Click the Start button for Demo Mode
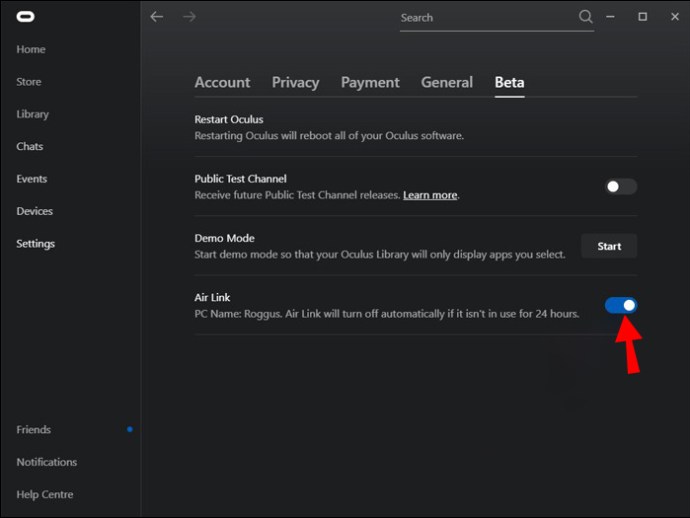The image size is (690, 518). pyautogui.click(x=609, y=246)
